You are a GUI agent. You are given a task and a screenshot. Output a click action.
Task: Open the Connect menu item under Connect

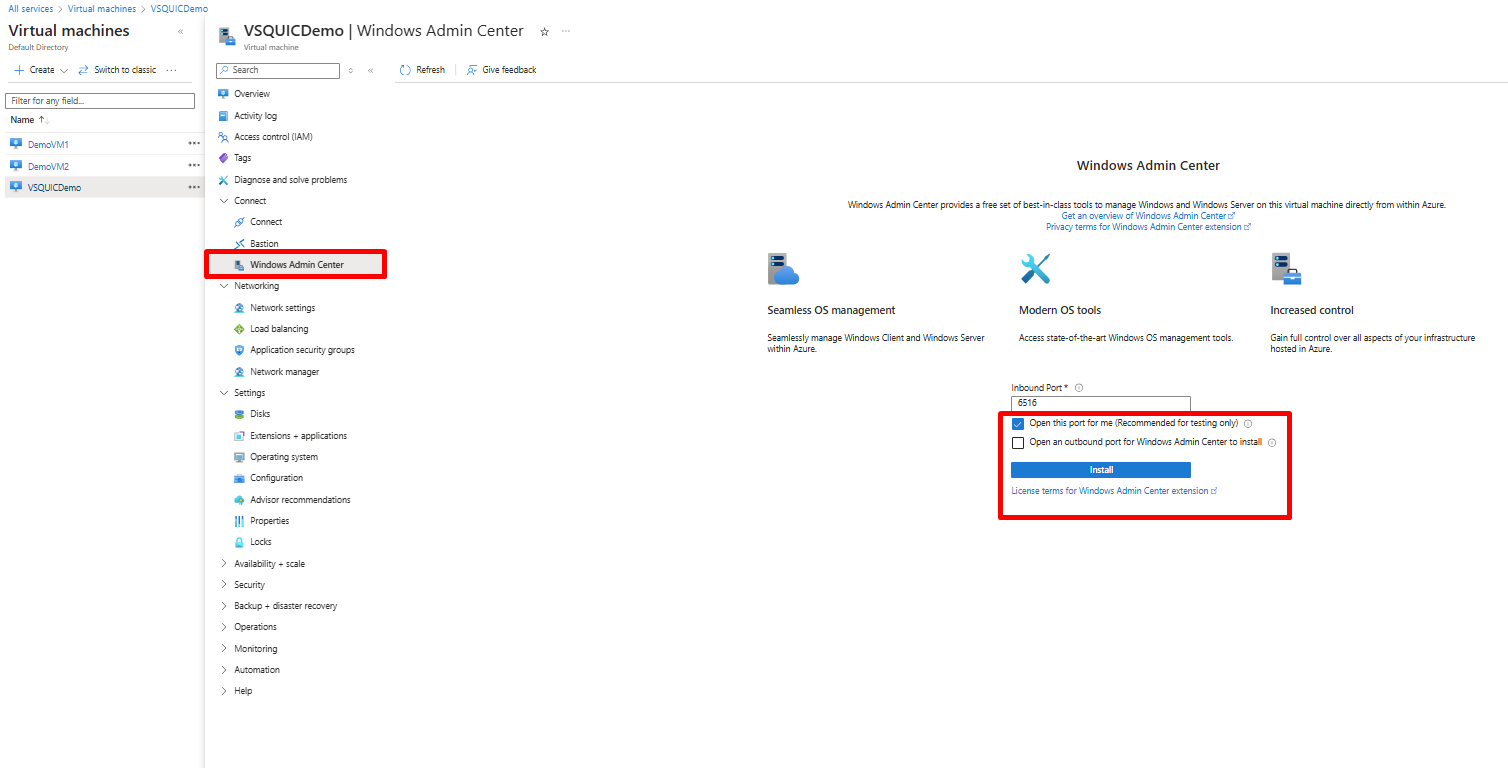tap(266, 222)
